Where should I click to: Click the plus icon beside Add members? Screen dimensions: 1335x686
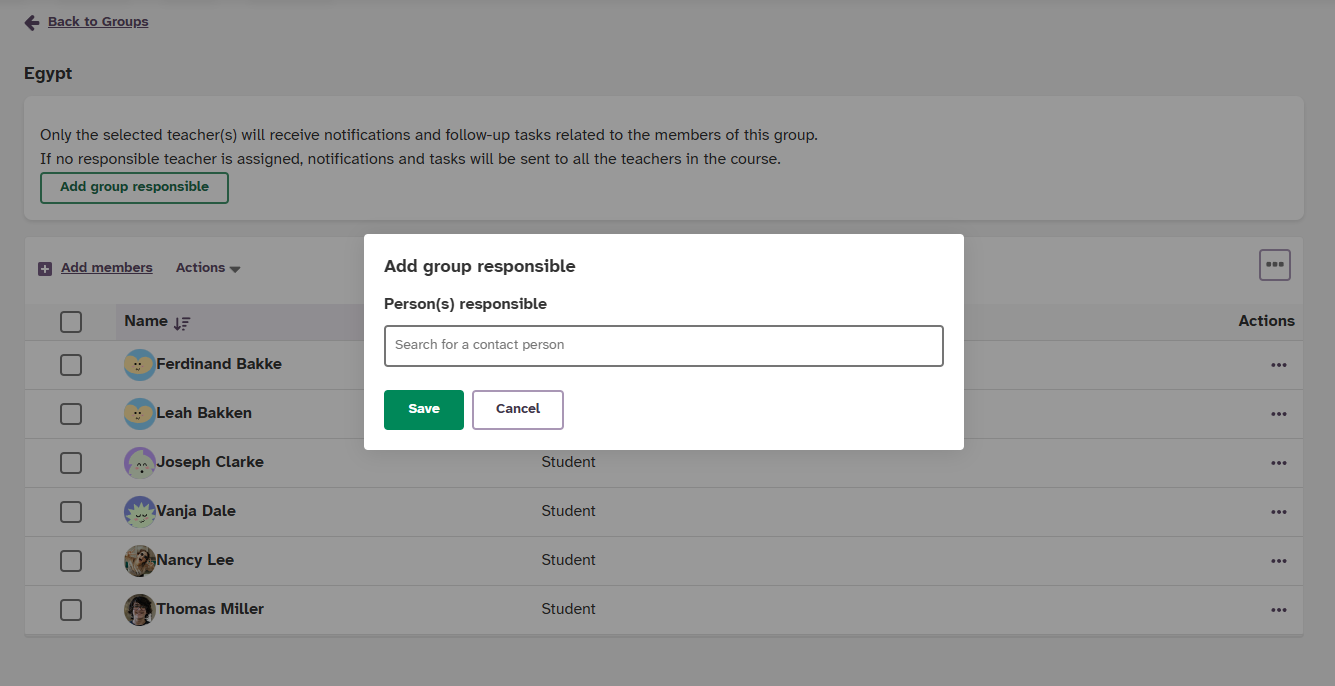tap(45, 269)
